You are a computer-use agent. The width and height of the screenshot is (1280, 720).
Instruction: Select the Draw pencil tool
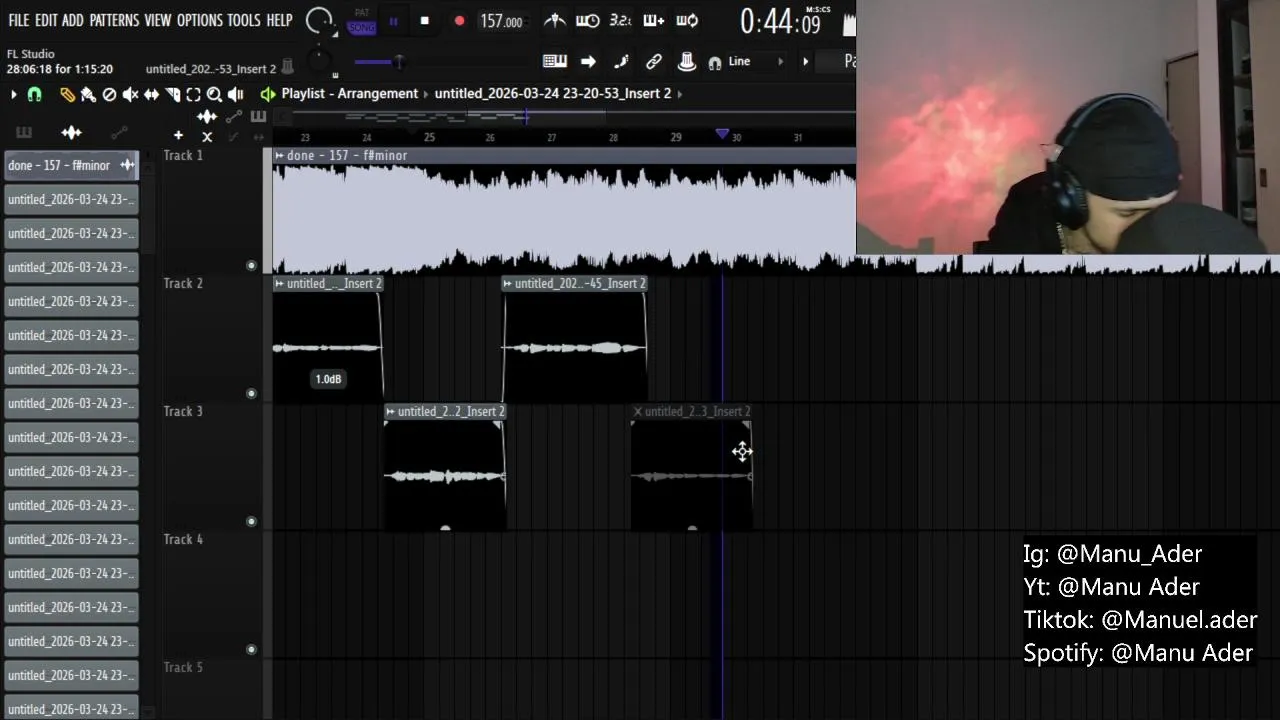click(67, 94)
